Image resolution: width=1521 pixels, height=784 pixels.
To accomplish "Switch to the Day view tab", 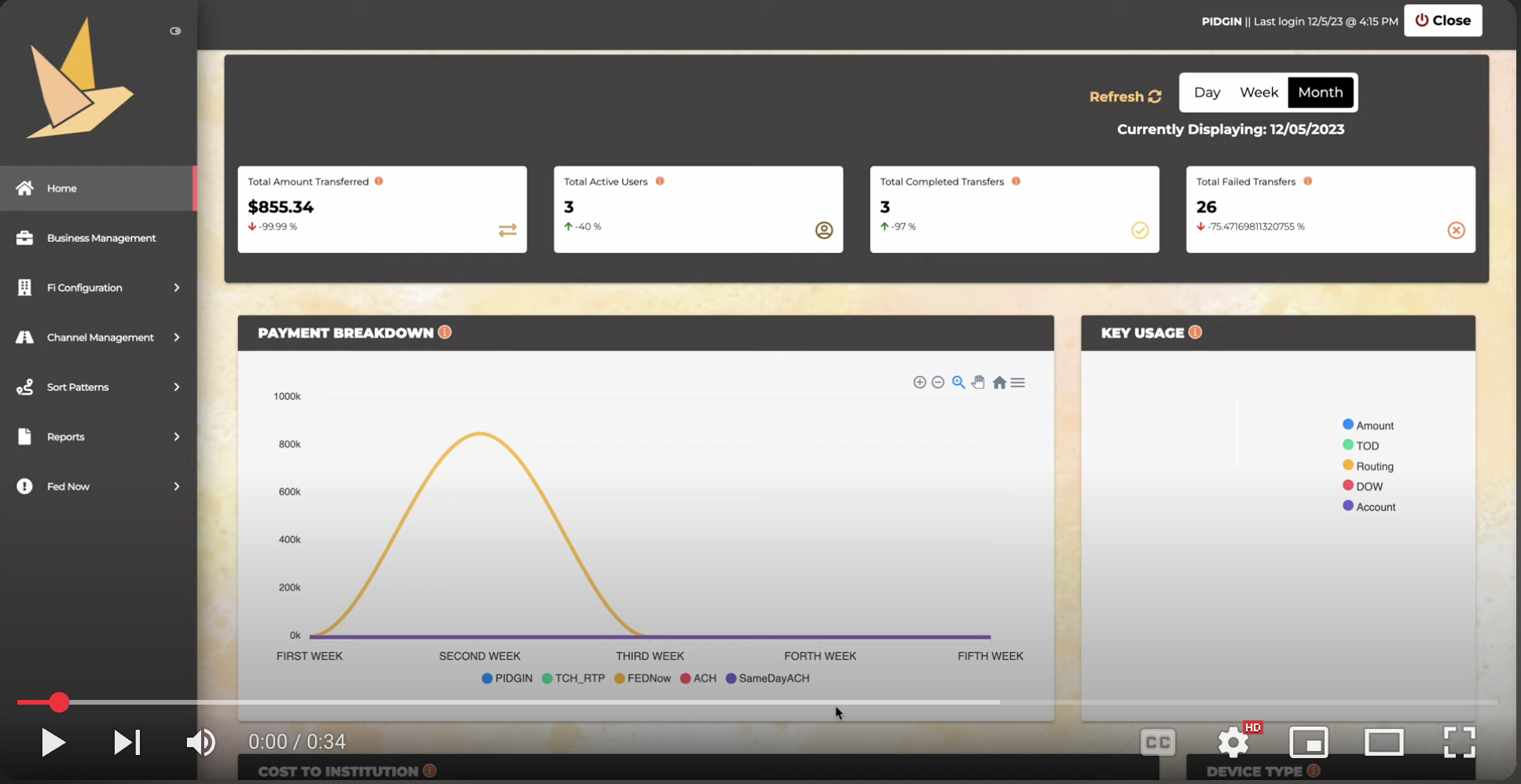I will point(1207,93).
